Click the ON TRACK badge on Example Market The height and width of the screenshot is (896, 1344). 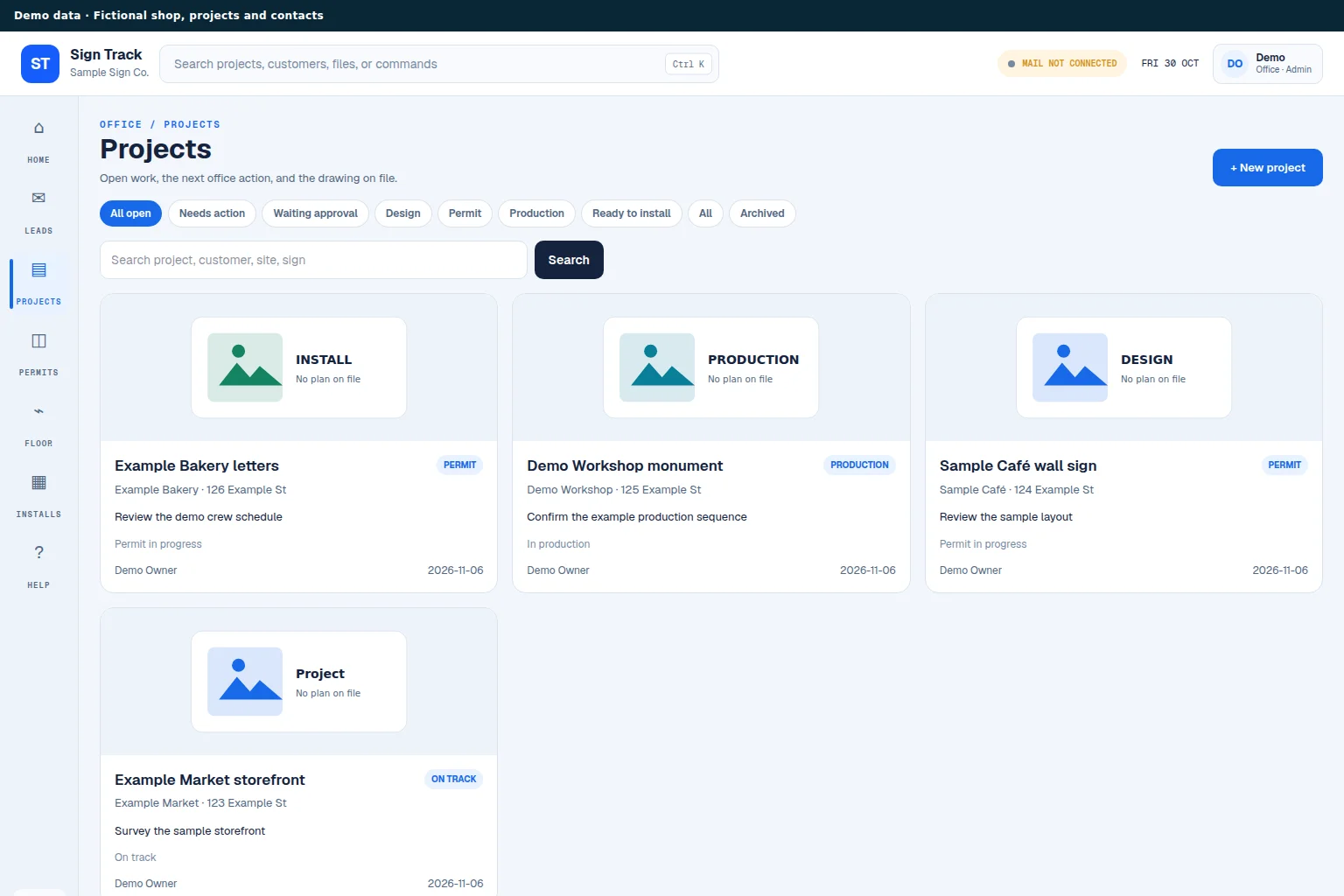(x=453, y=780)
